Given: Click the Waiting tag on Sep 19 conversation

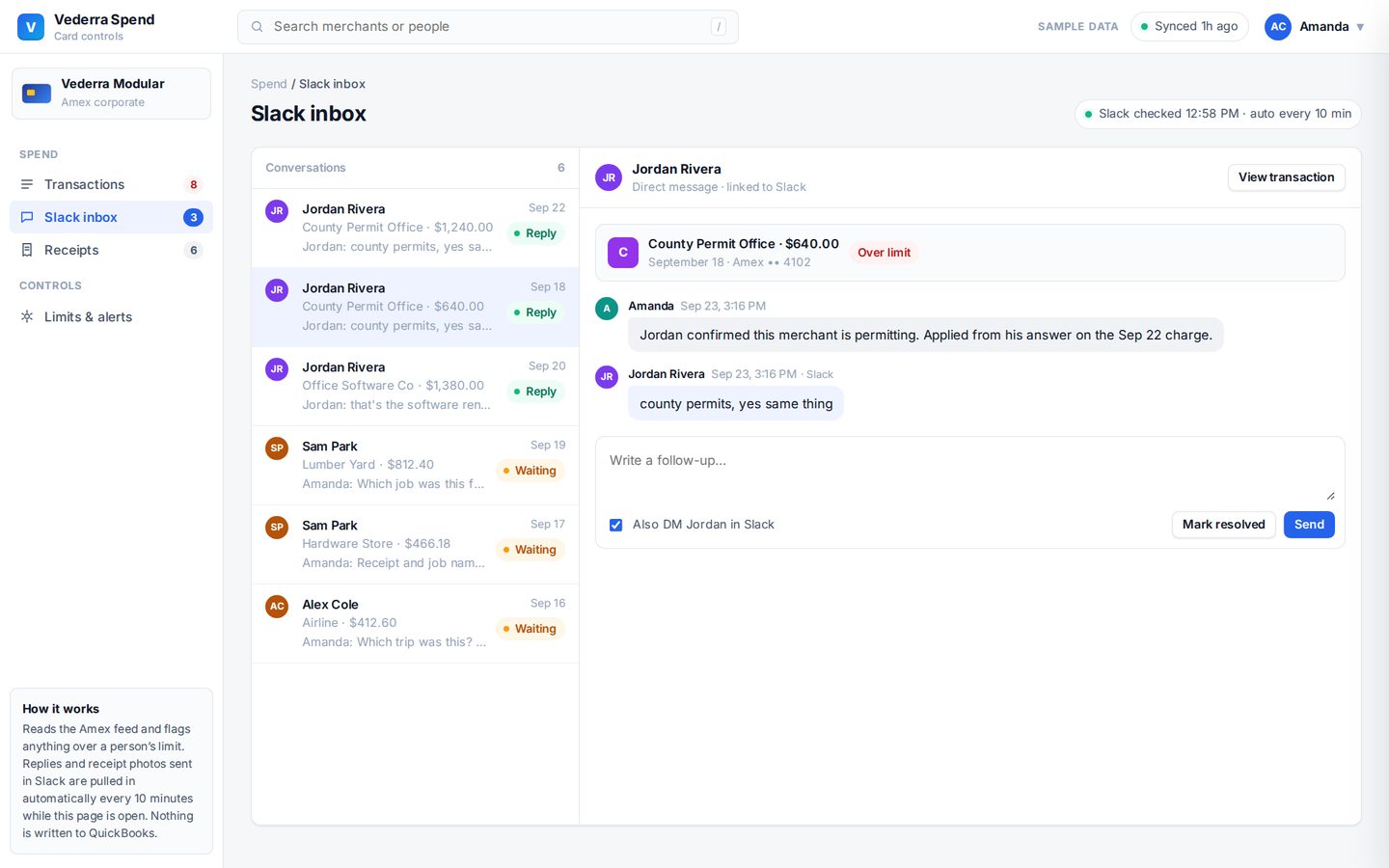Looking at the screenshot, I should [x=530, y=471].
